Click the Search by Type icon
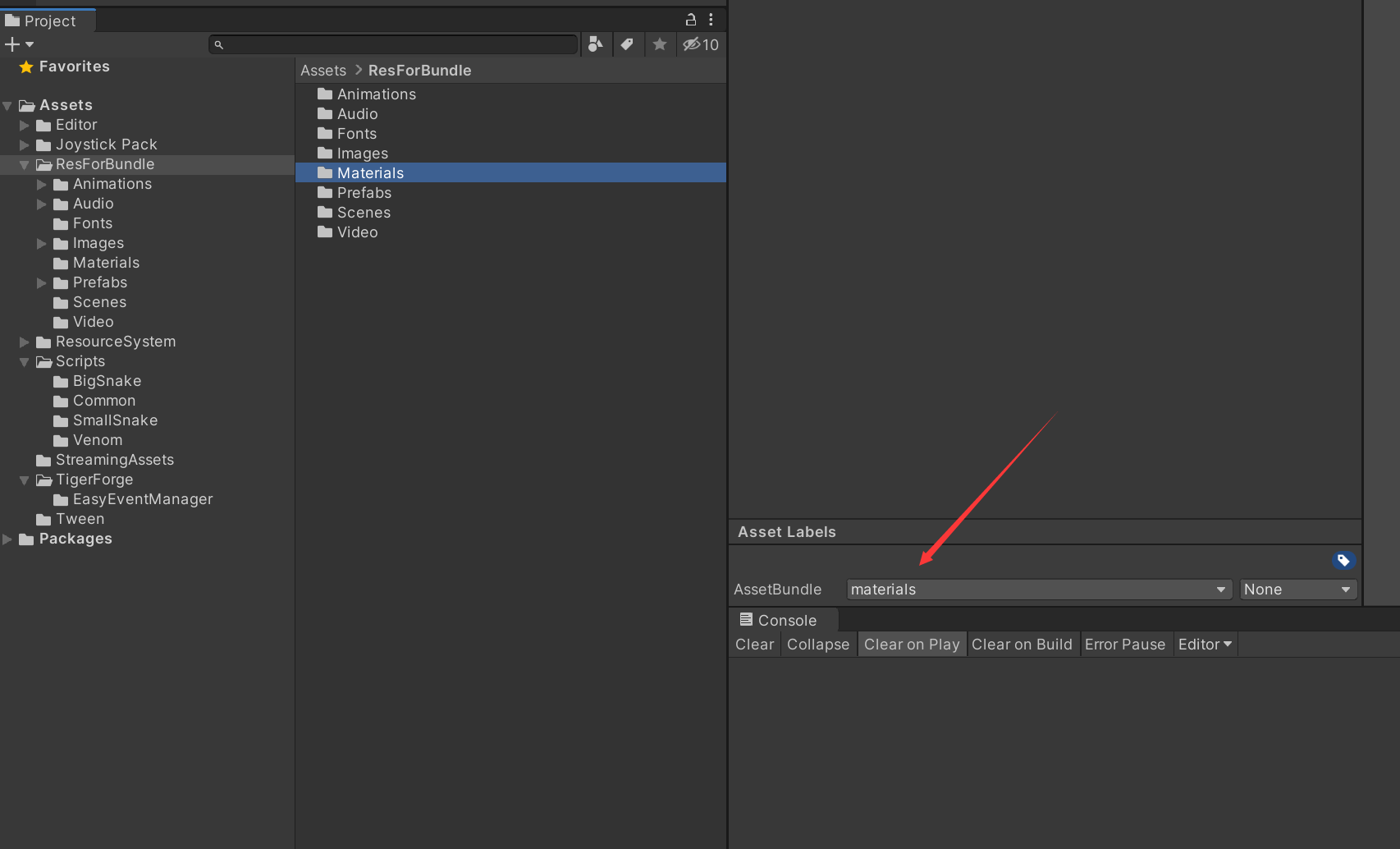The width and height of the screenshot is (1400, 849). point(596,44)
